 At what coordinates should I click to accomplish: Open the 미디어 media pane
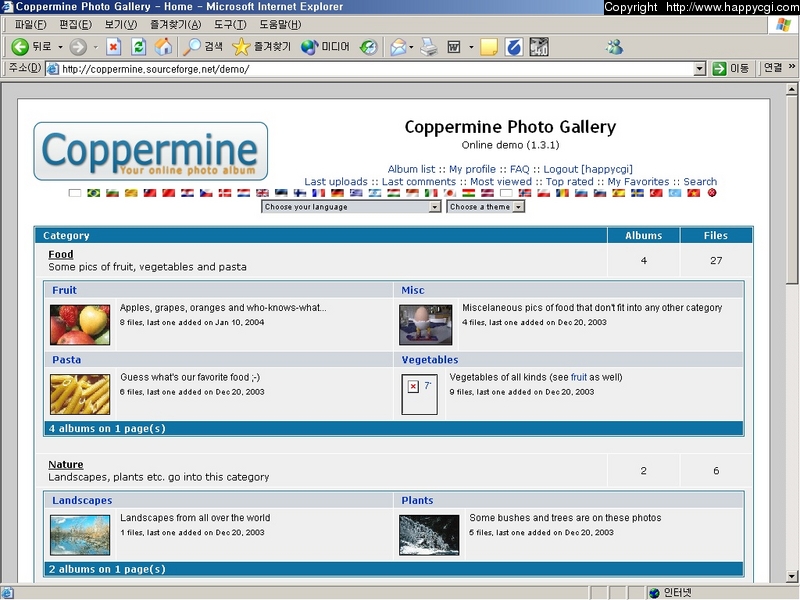(x=325, y=47)
